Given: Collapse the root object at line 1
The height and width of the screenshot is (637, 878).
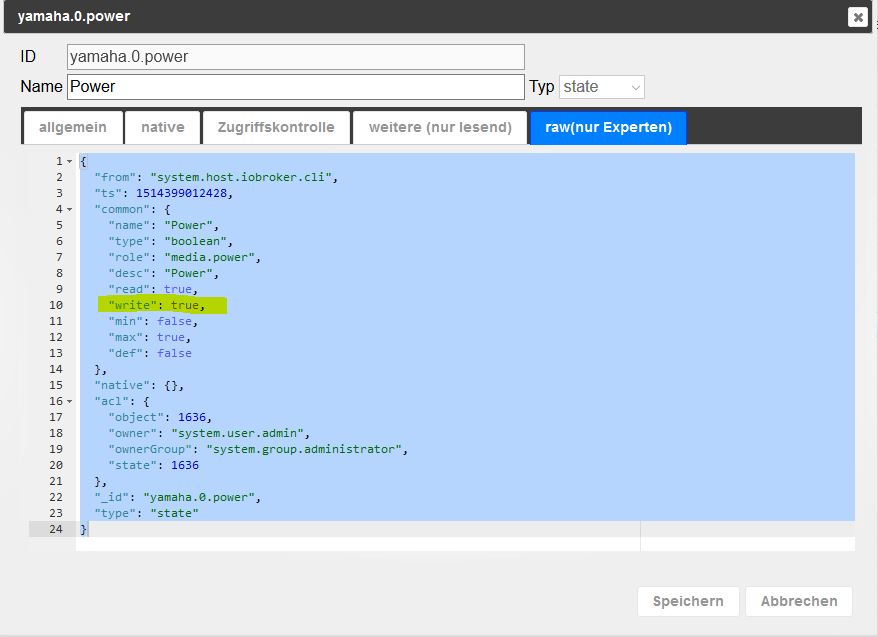Looking at the screenshot, I should 70,161.
